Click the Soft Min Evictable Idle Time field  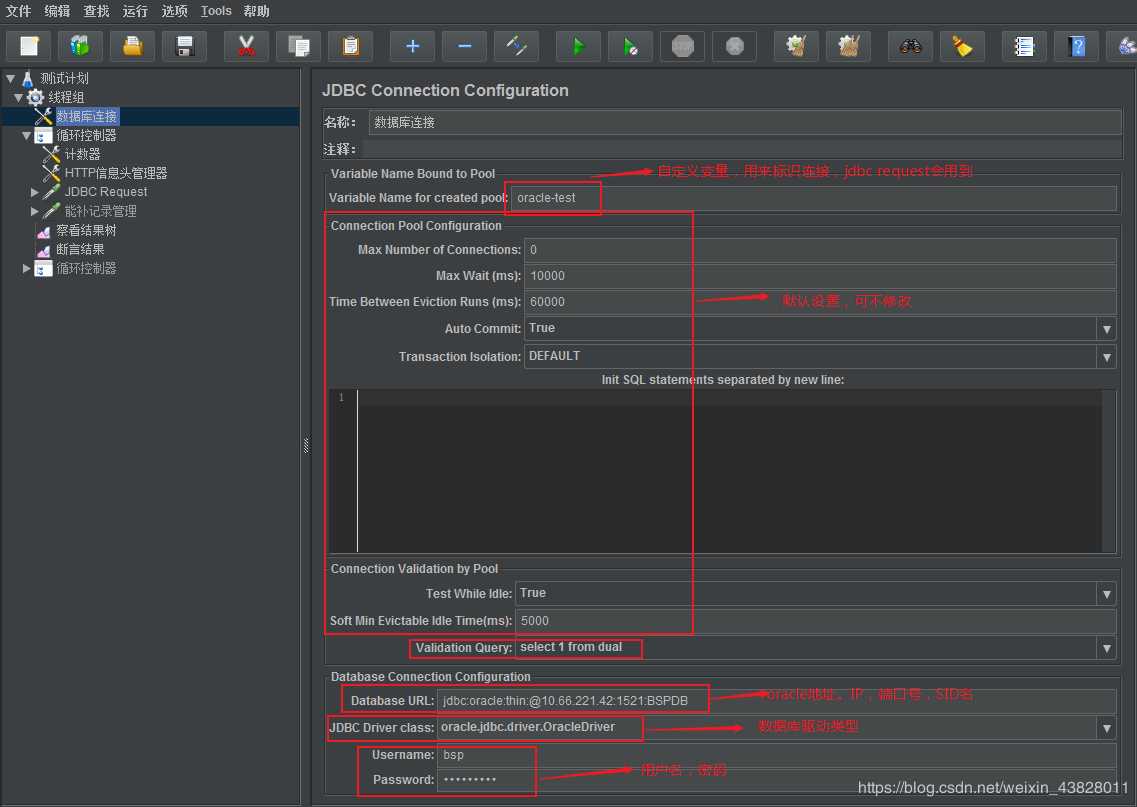(x=816, y=621)
